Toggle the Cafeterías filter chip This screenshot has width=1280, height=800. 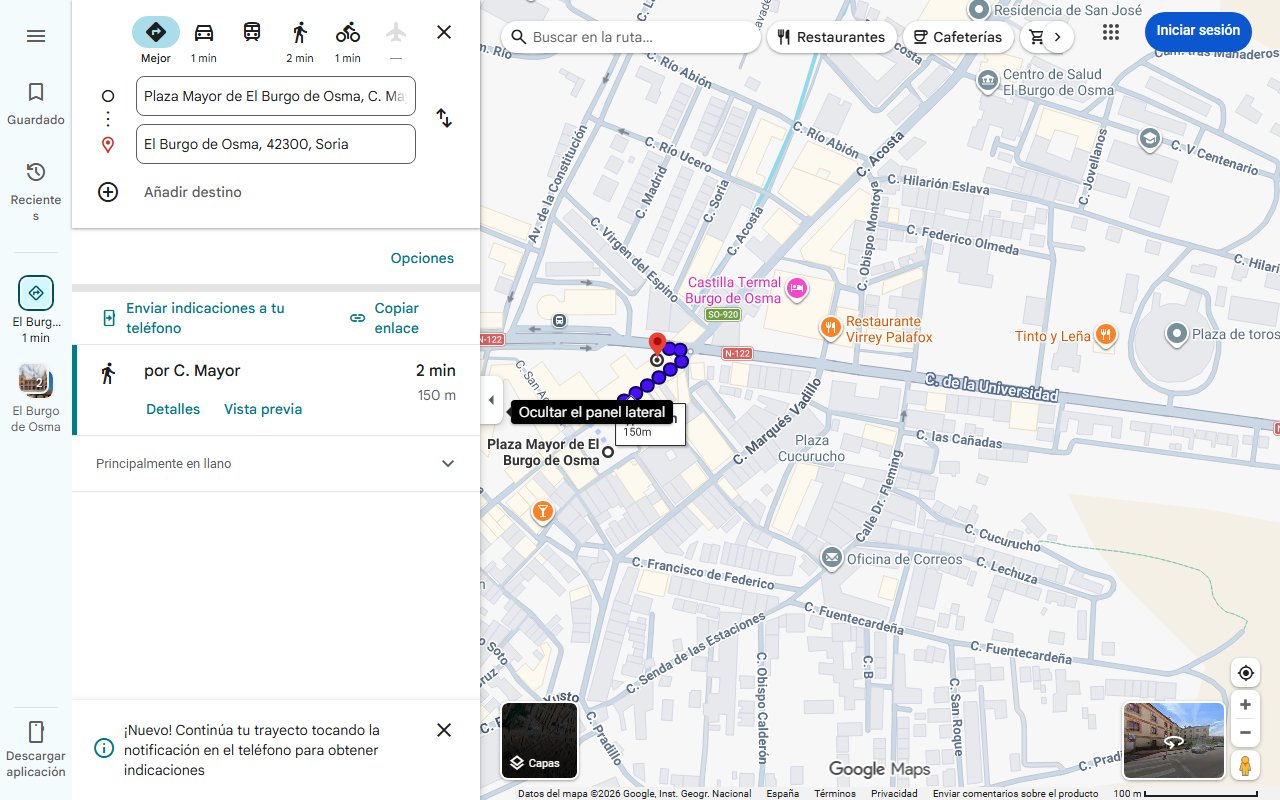tap(957, 36)
